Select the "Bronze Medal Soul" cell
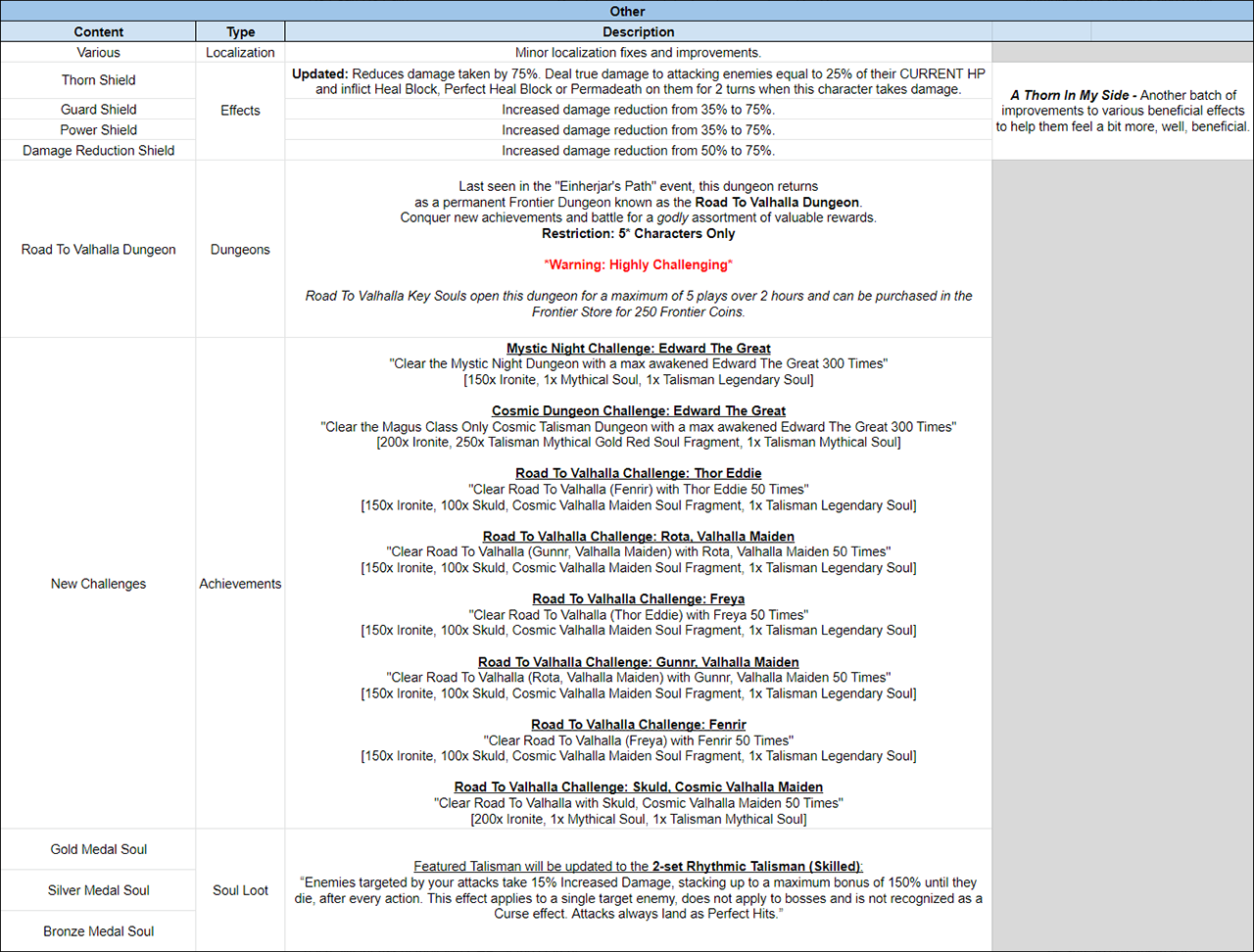This screenshot has width=1254, height=952. [98, 931]
